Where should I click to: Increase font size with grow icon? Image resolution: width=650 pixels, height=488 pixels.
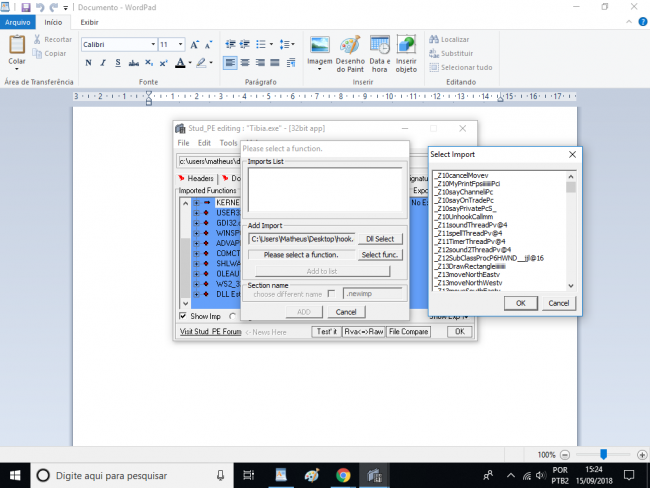tap(194, 45)
